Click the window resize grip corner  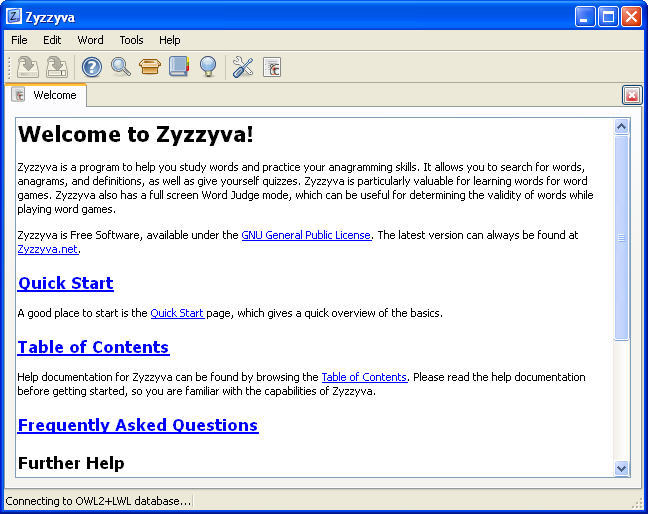tap(638, 503)
